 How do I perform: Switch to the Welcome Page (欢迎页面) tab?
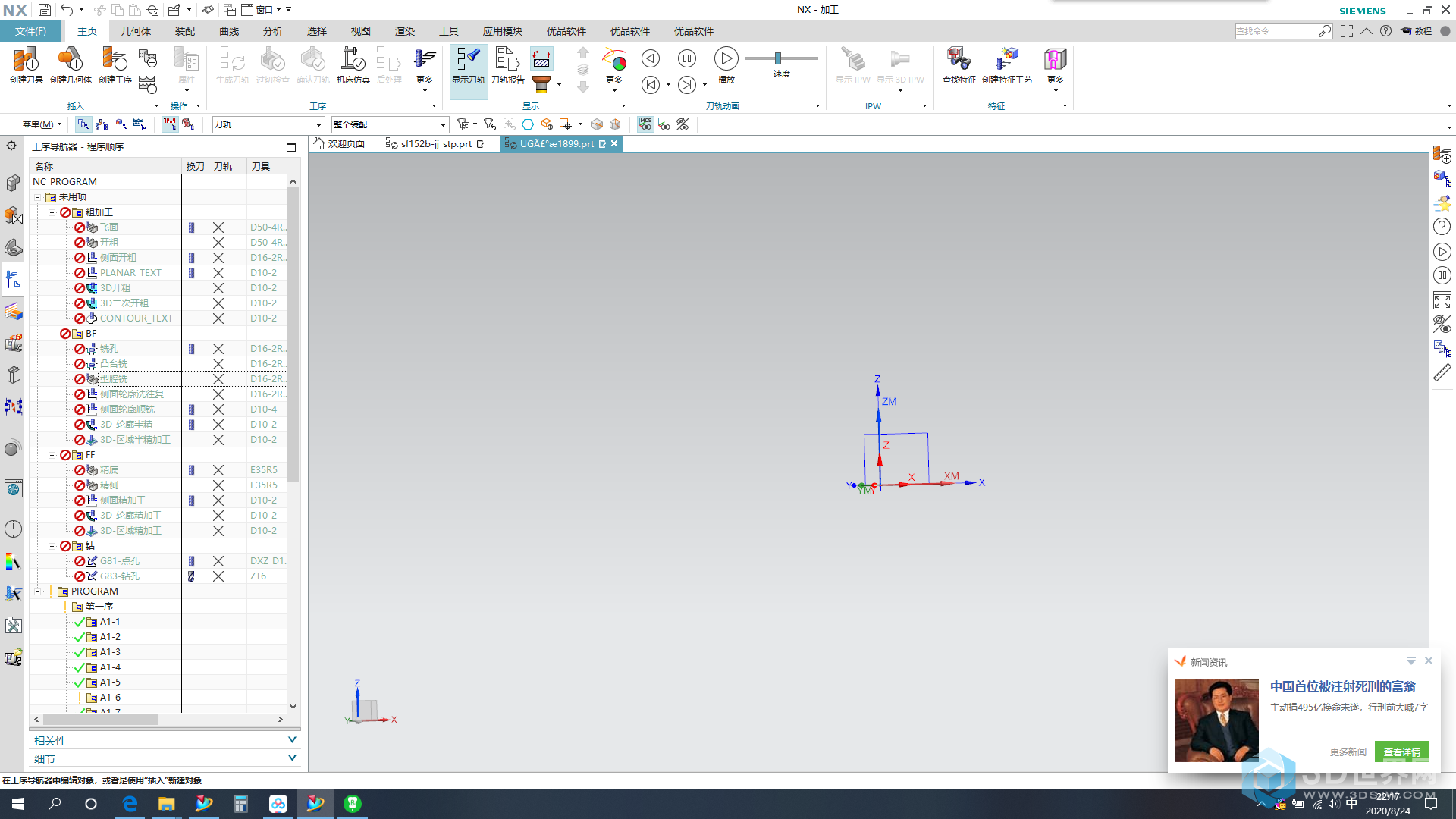(x=340, y=143)
